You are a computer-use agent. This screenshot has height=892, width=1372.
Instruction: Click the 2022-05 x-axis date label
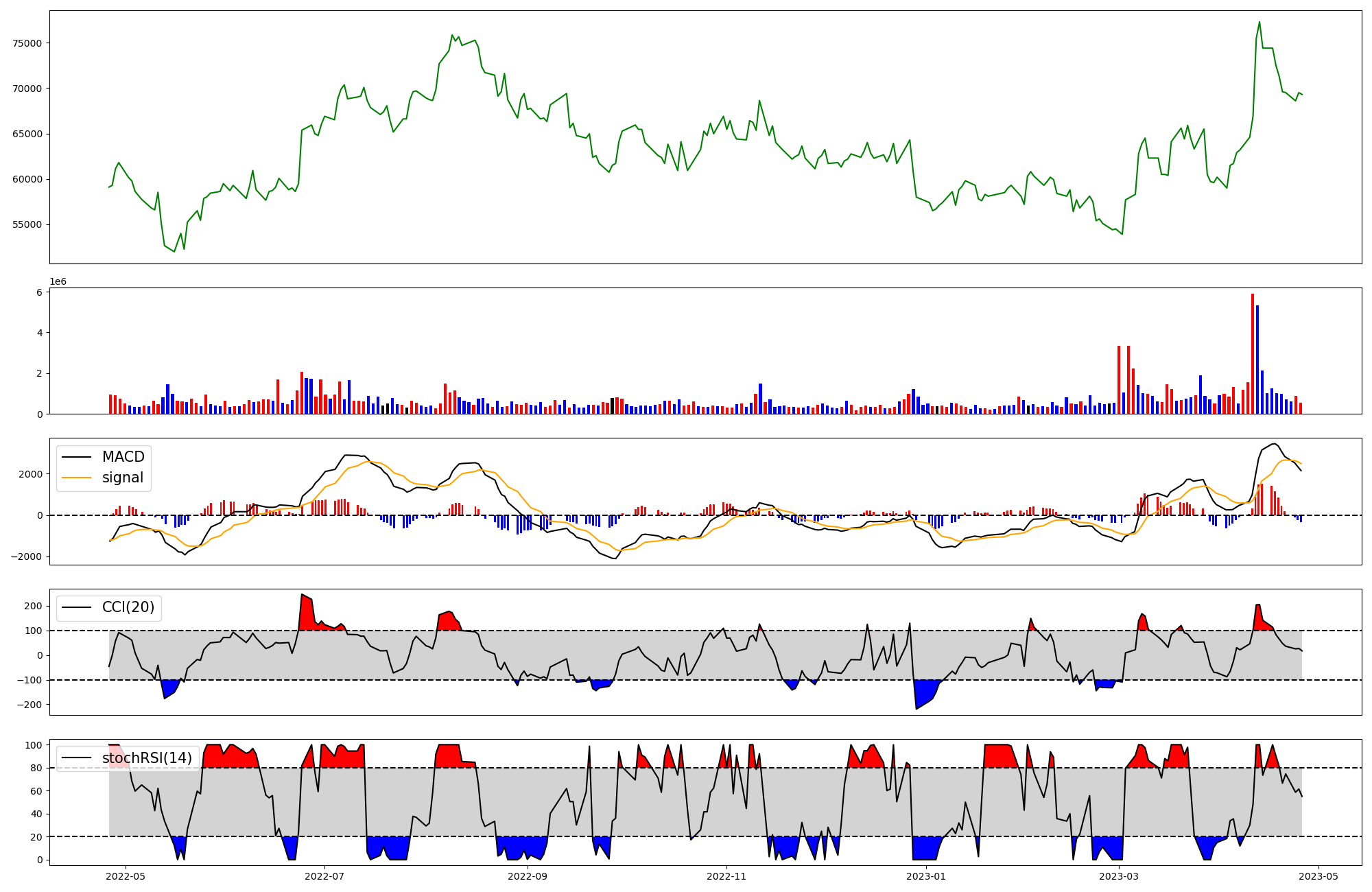126,876
